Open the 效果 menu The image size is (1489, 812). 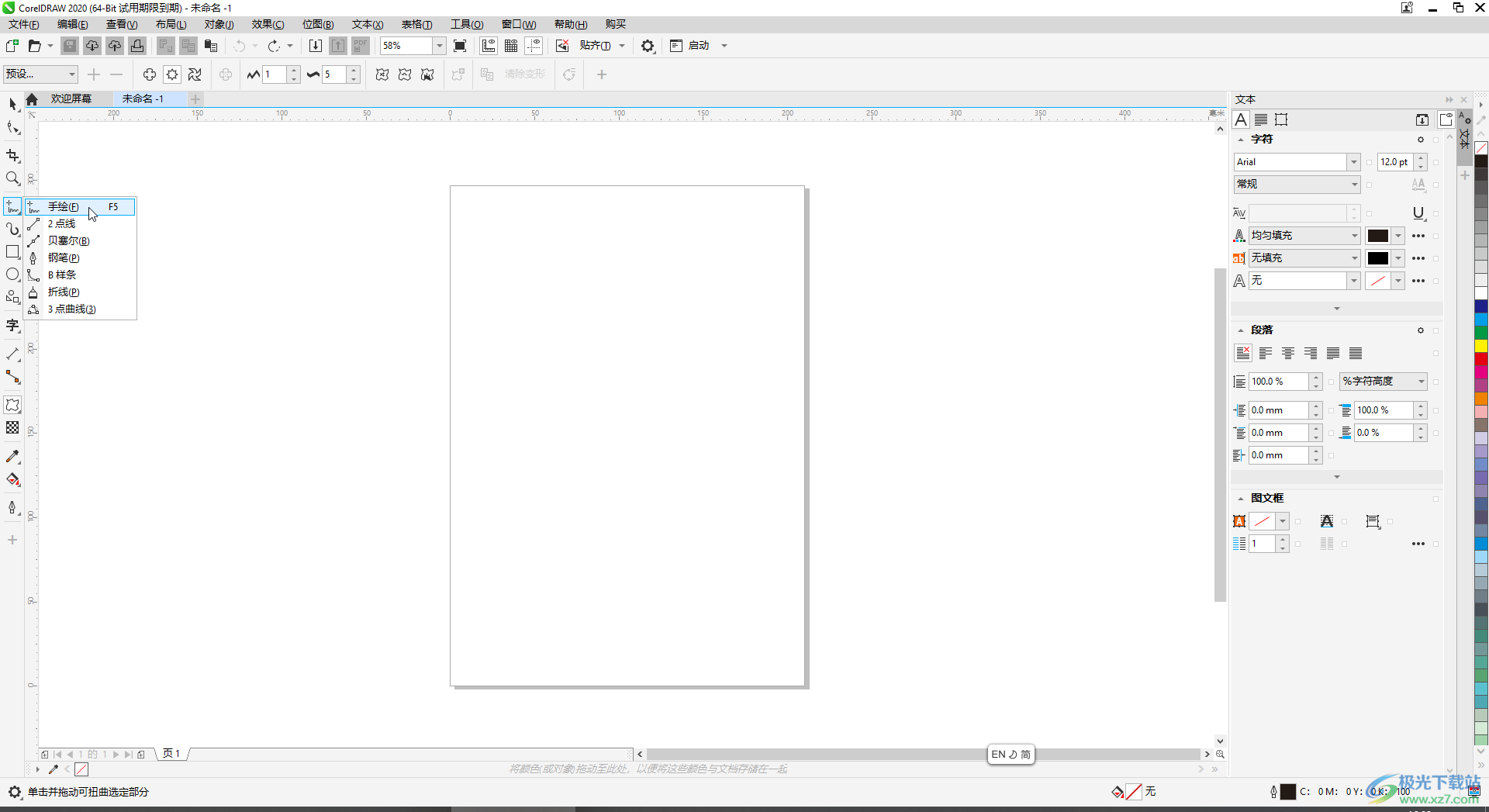tap(268, 24)
